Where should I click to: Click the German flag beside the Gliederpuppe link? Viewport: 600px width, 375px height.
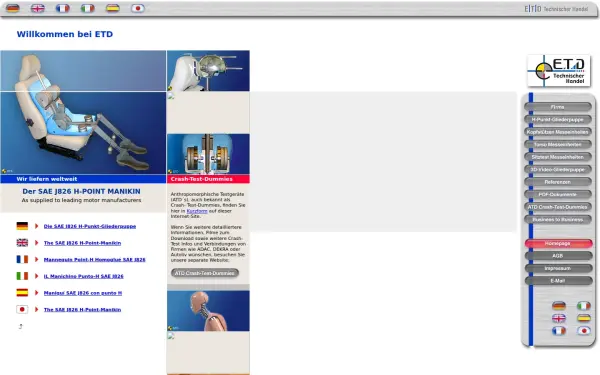(x=22, y=226)
